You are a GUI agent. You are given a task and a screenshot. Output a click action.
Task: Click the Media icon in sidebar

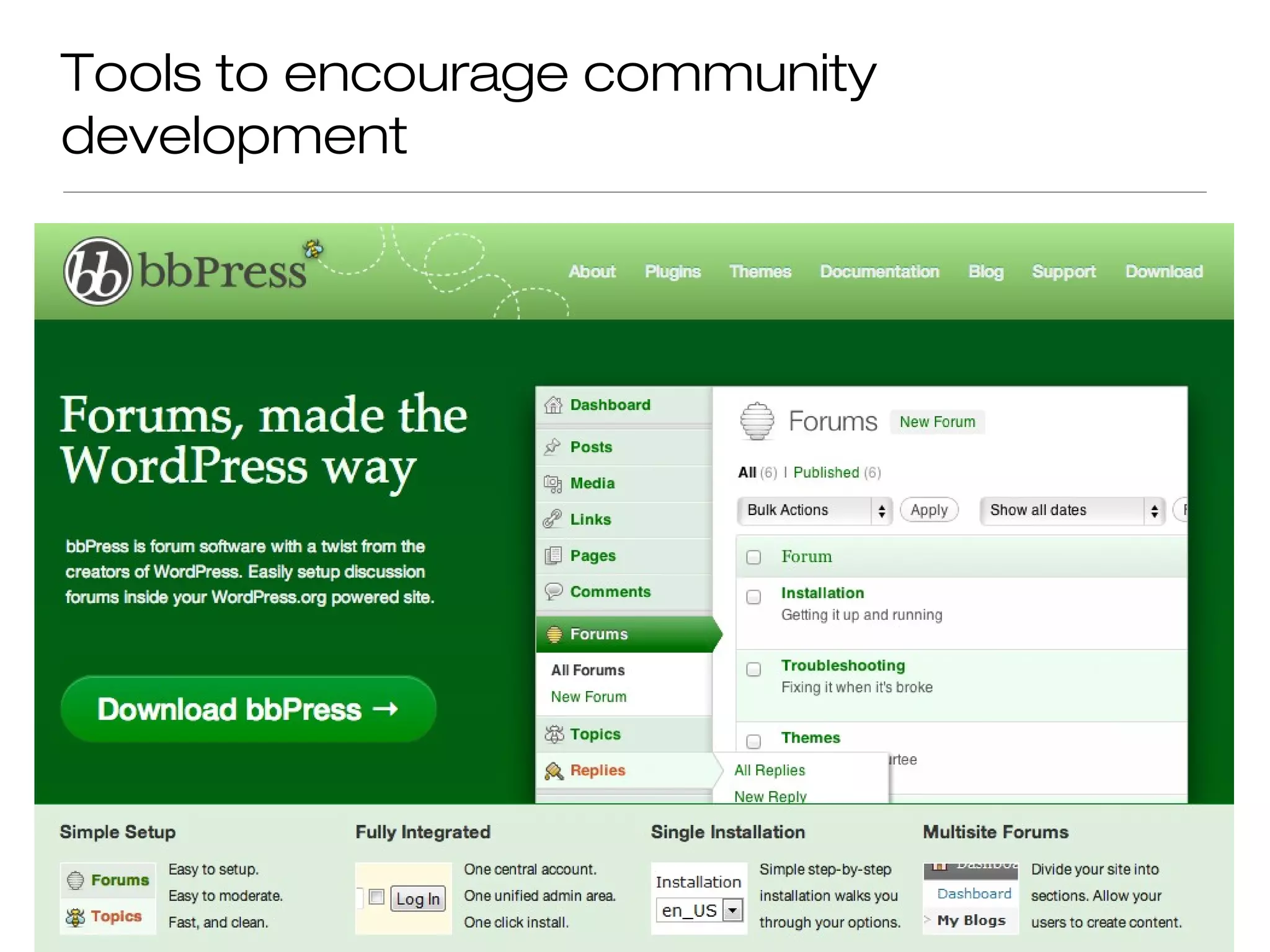coord(553,483)
